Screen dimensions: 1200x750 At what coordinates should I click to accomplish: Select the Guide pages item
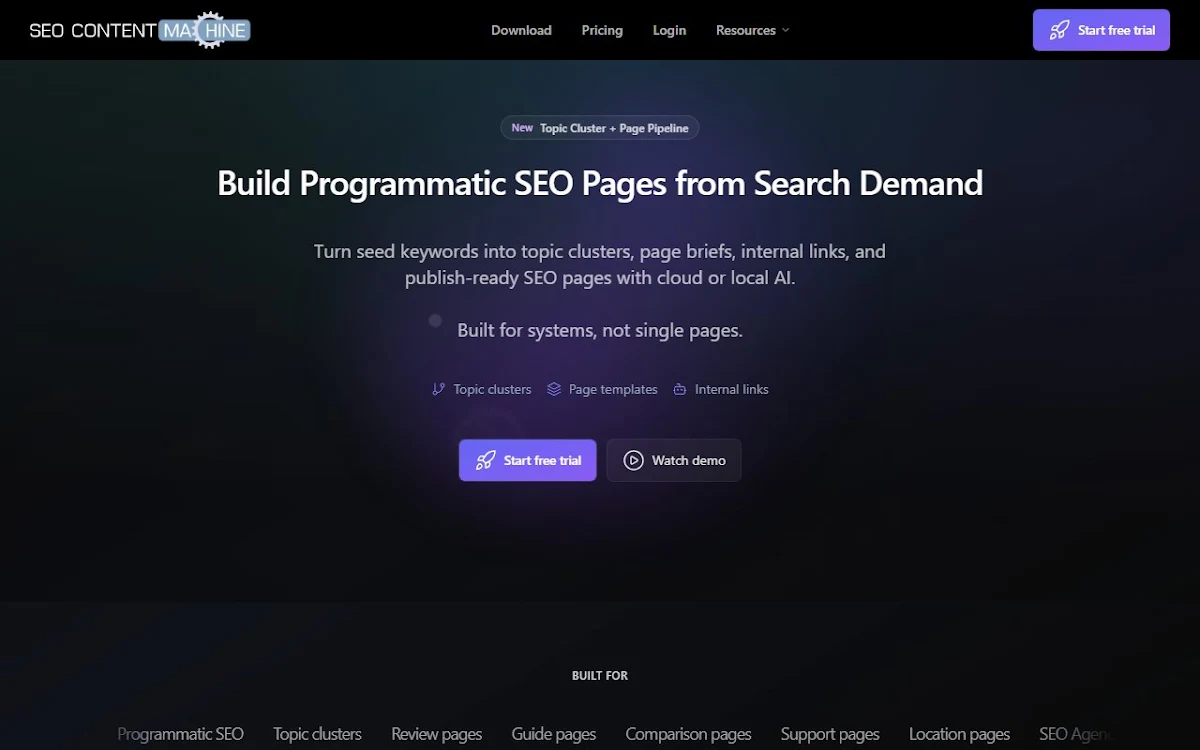554,734
